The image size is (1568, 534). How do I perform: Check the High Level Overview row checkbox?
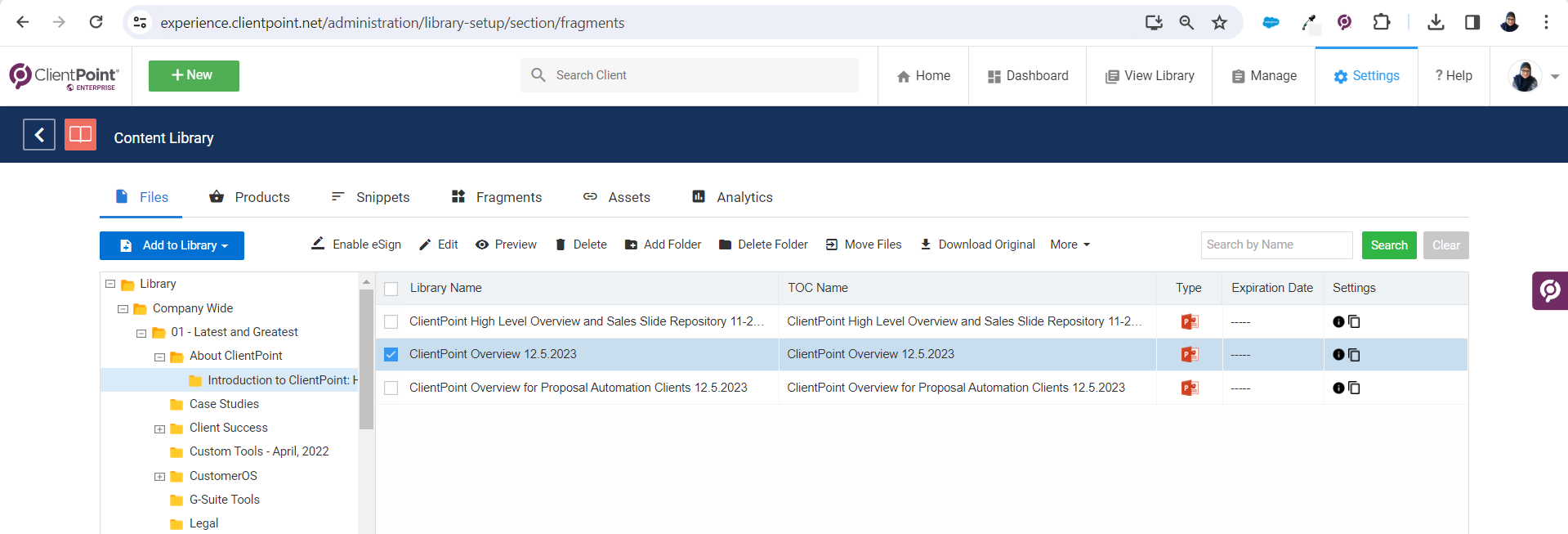pos(391,322)
